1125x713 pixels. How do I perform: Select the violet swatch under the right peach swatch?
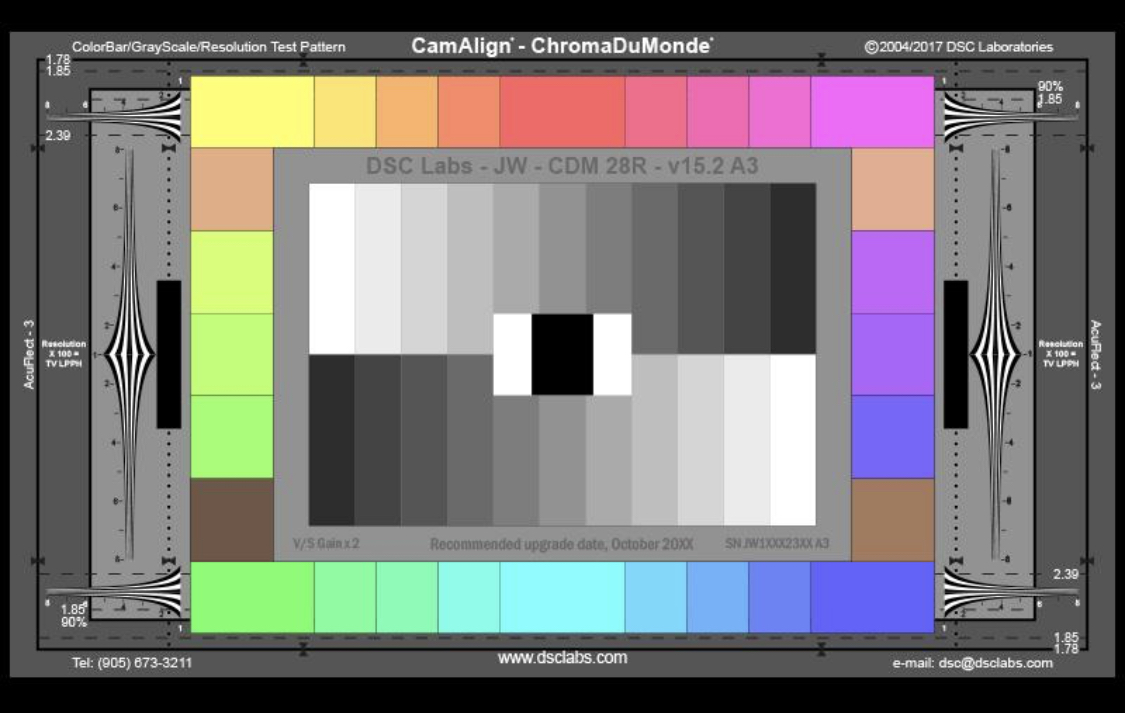(x=893, y=272)
